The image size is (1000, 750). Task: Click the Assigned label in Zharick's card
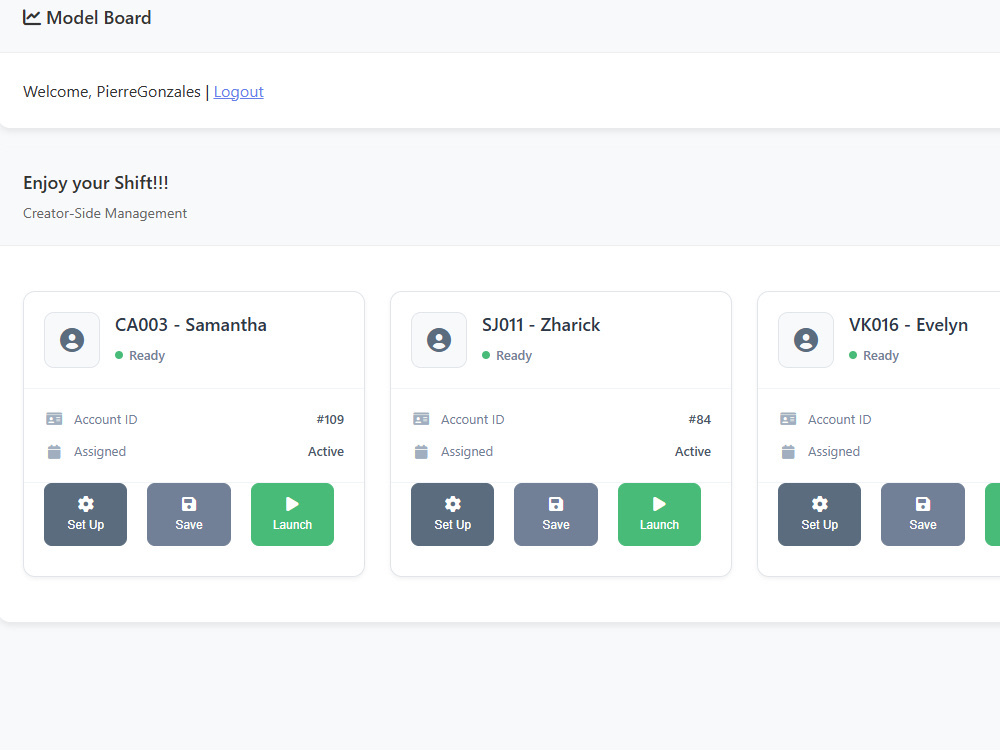467,452
